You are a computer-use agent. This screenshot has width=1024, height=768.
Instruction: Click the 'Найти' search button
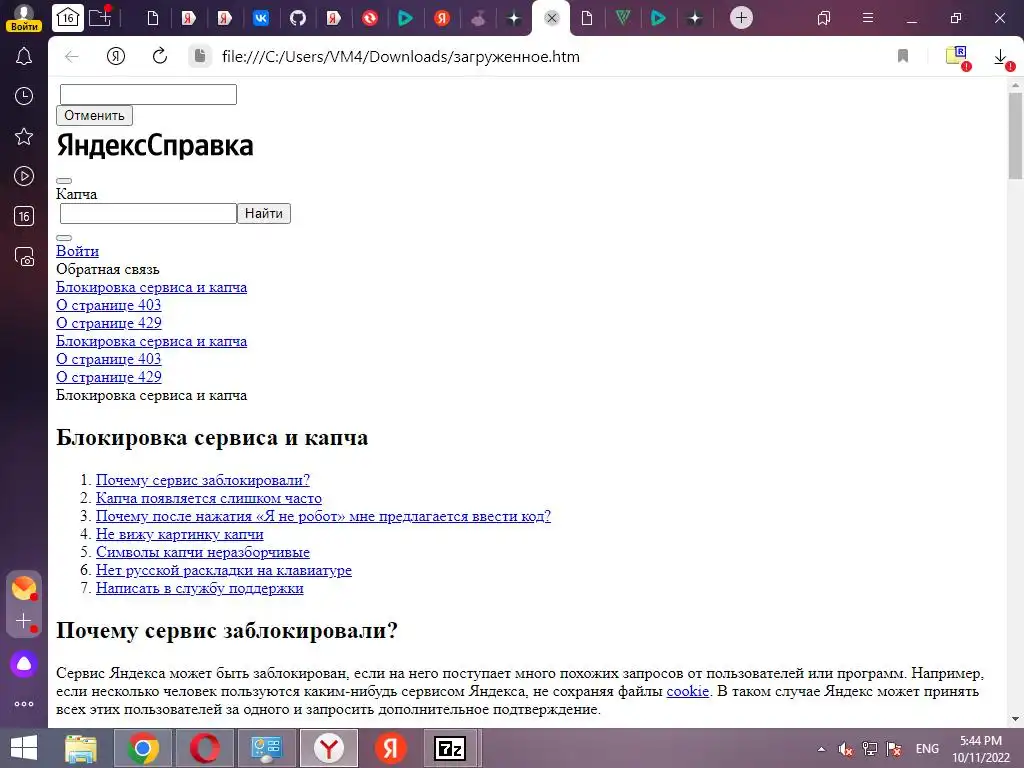(x=264, y=214)
